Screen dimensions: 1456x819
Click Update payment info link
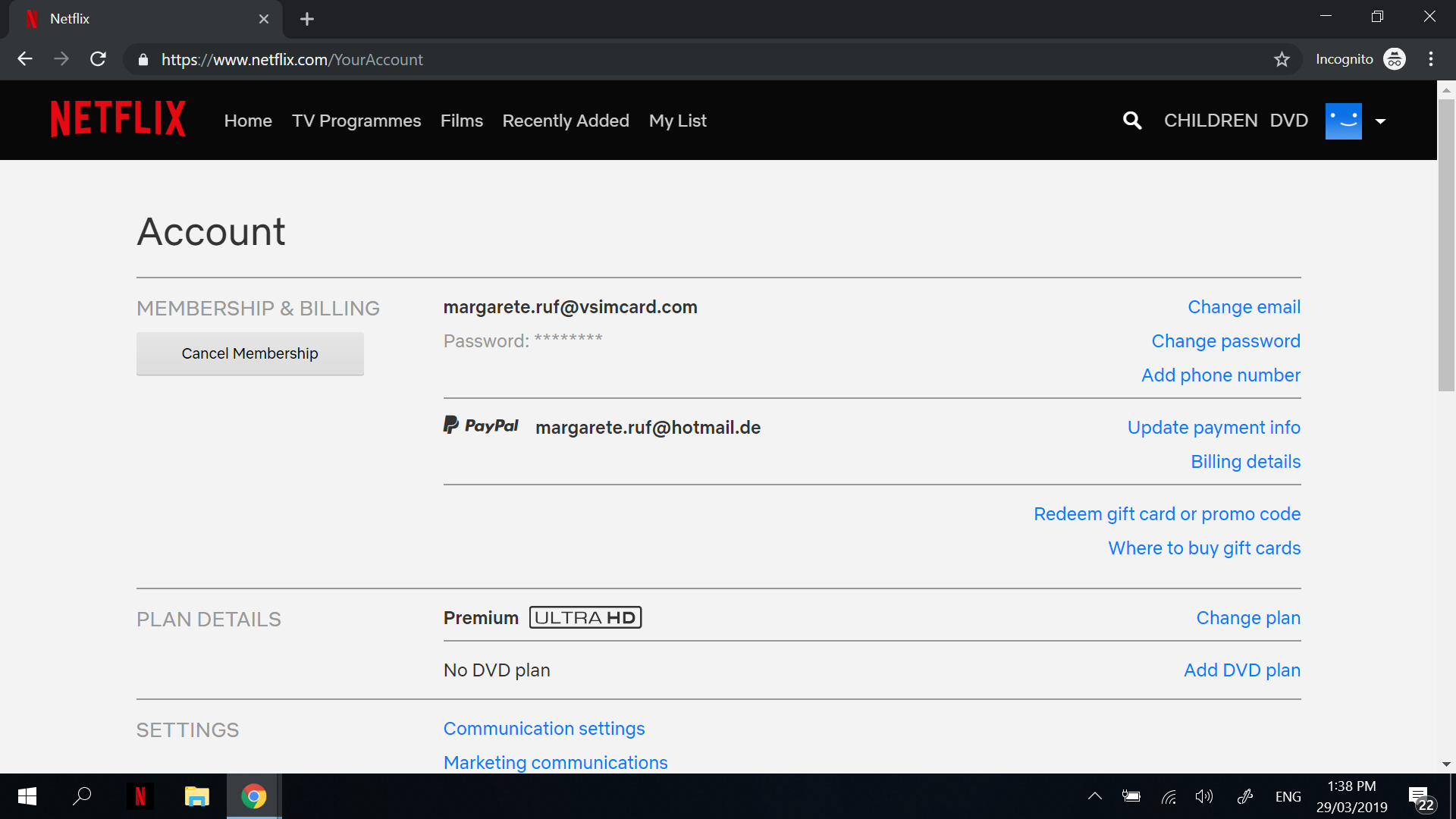coord(1213,428)
